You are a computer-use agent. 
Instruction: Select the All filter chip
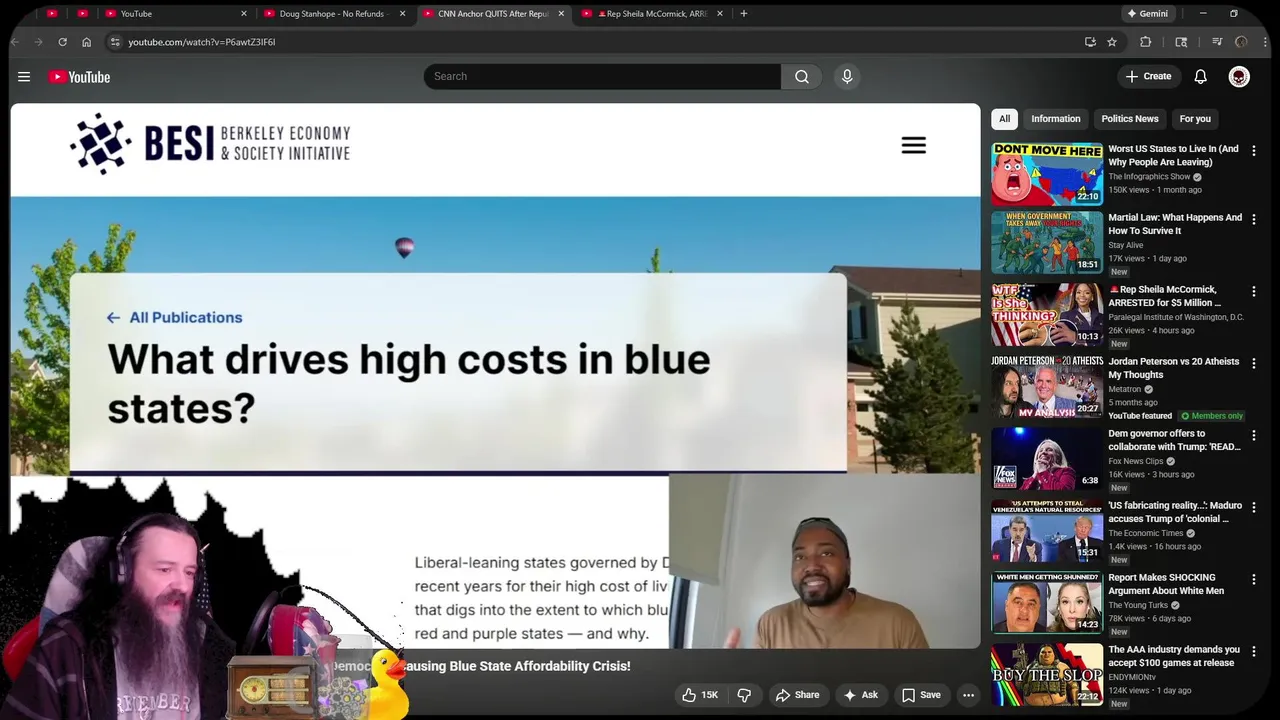tap(1005, 119)
